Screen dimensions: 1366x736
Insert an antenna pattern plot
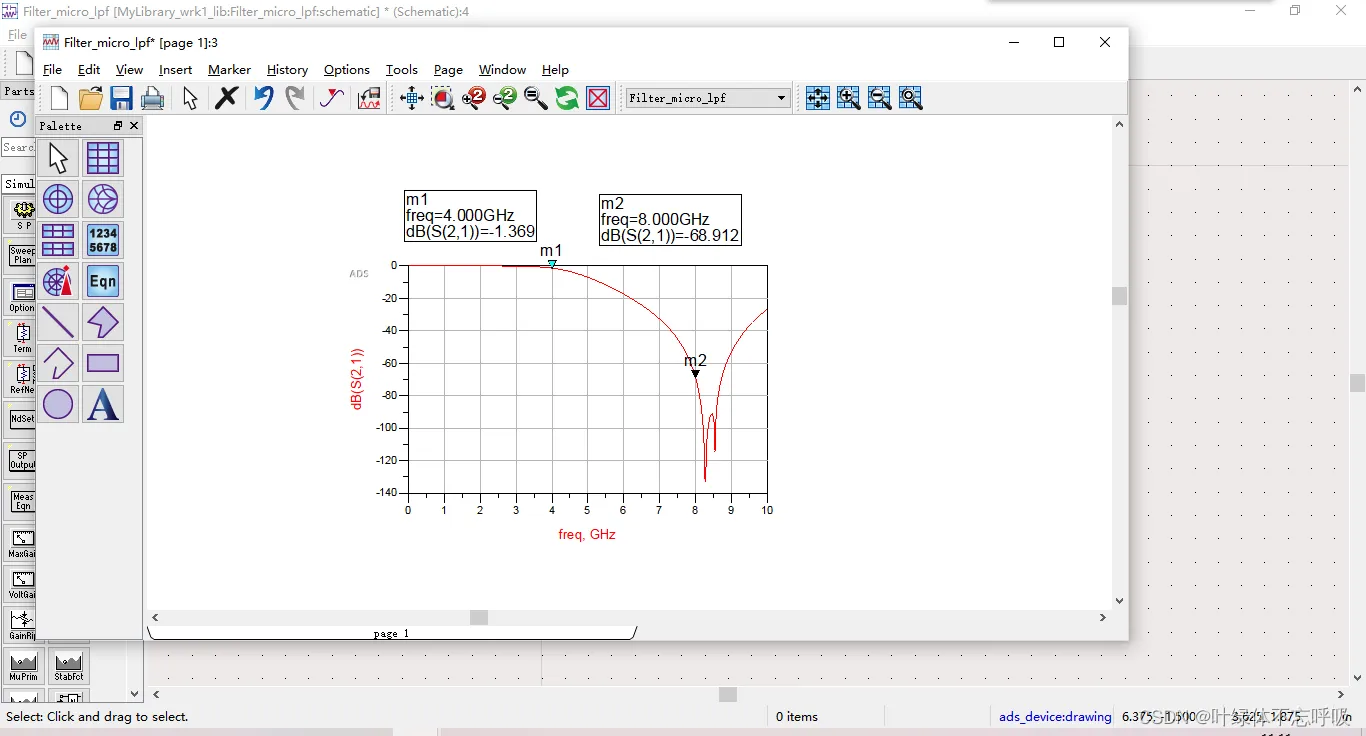(58, 281)
